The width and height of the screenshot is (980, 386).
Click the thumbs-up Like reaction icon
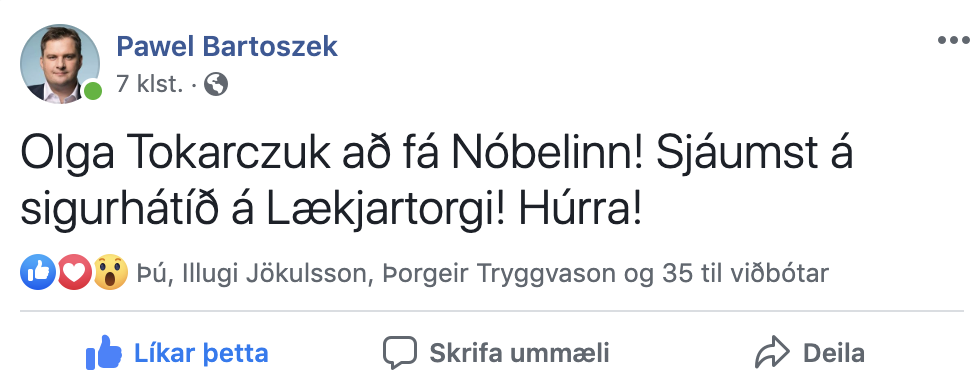point(38,272)
